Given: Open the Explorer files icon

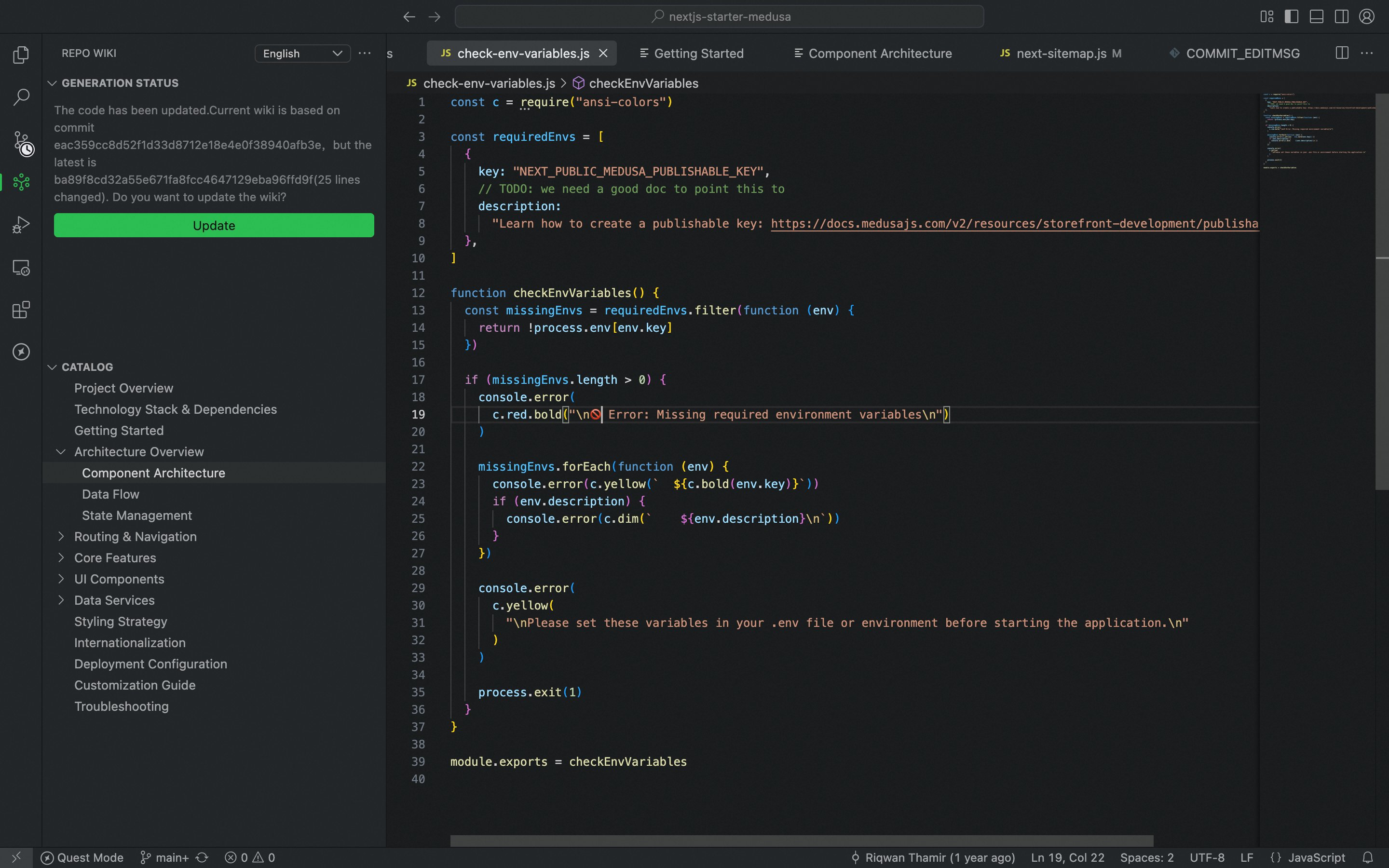Looking at the screenshot, I should point(21,54).
